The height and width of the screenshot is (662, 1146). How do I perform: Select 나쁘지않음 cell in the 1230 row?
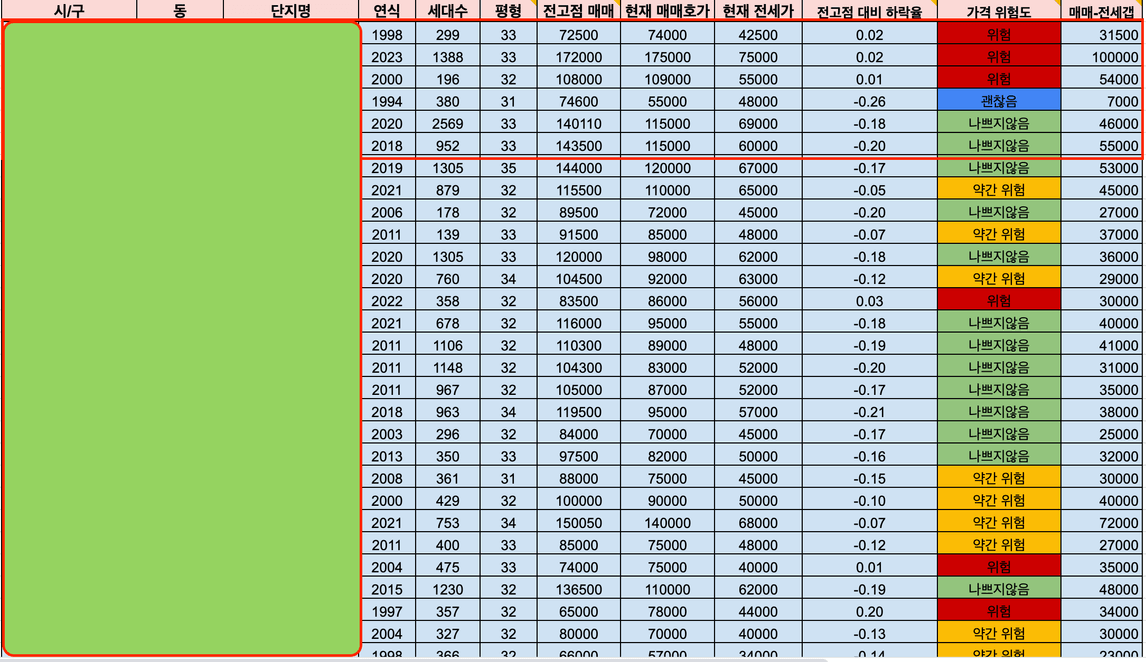(x=998, y=589)
